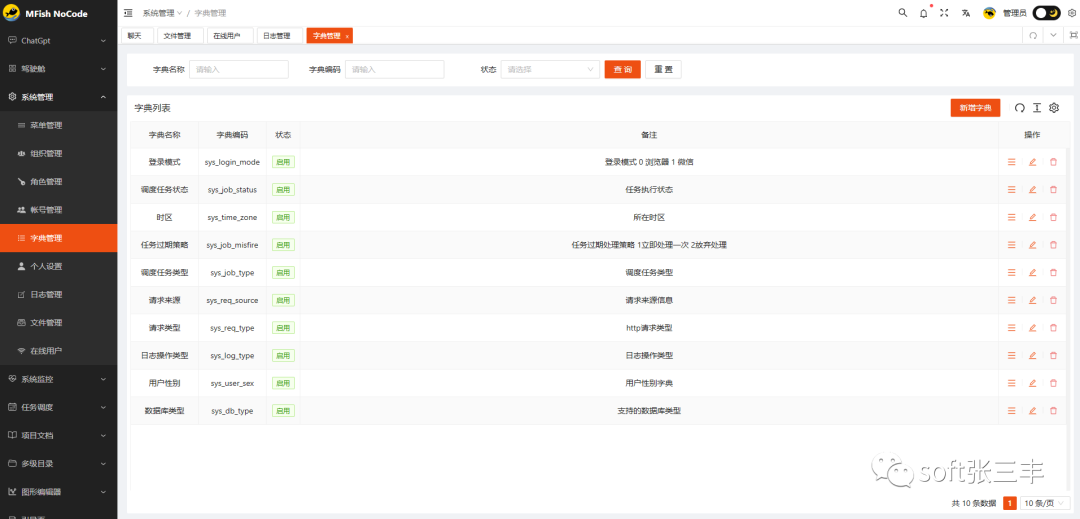Delete the sys_db_type dictionary
The width and height of the screenshot is (1080, 519).
pyautogui.click(x=1053, y=410)
